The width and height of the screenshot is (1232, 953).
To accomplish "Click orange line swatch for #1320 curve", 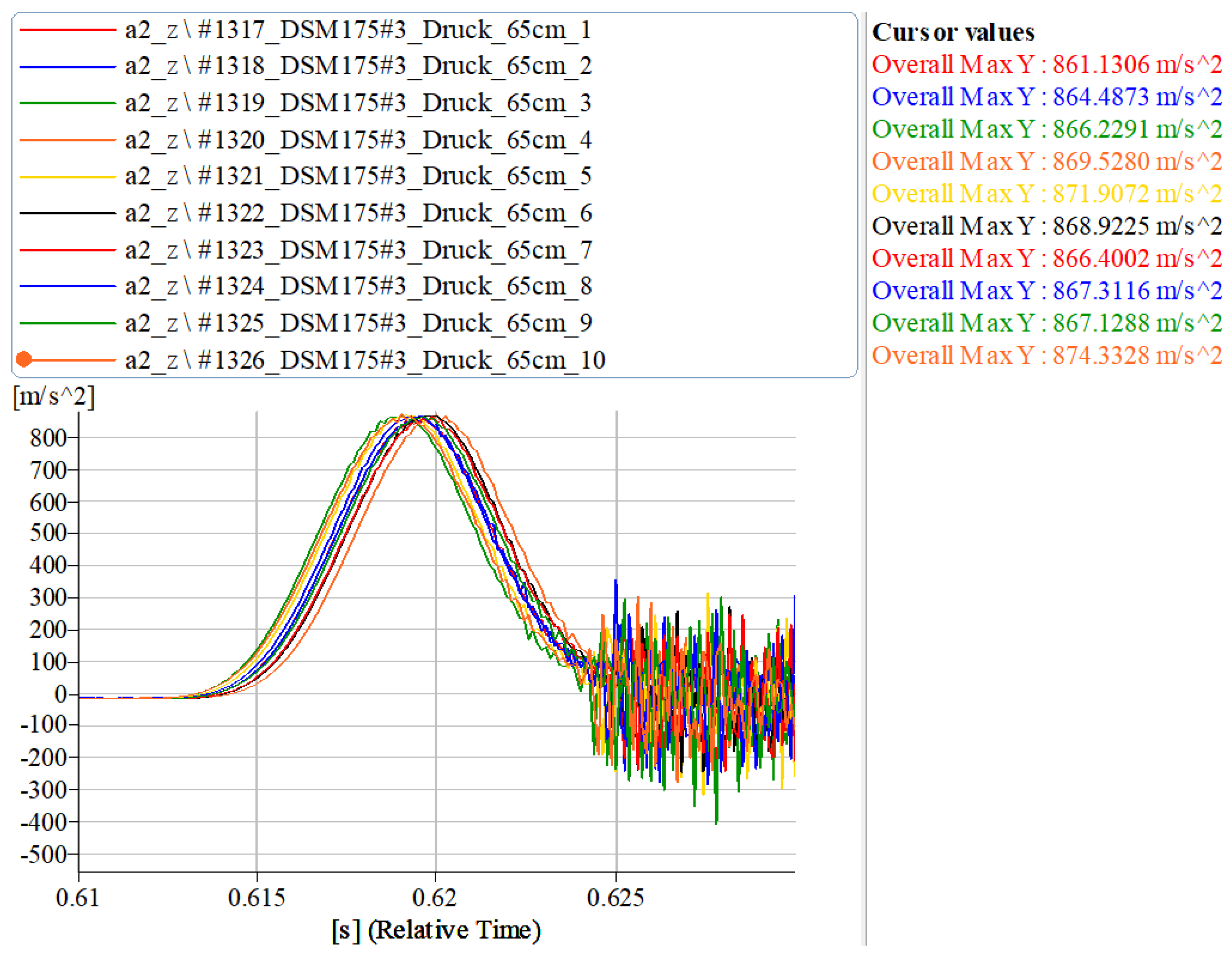I will (68, 140).
